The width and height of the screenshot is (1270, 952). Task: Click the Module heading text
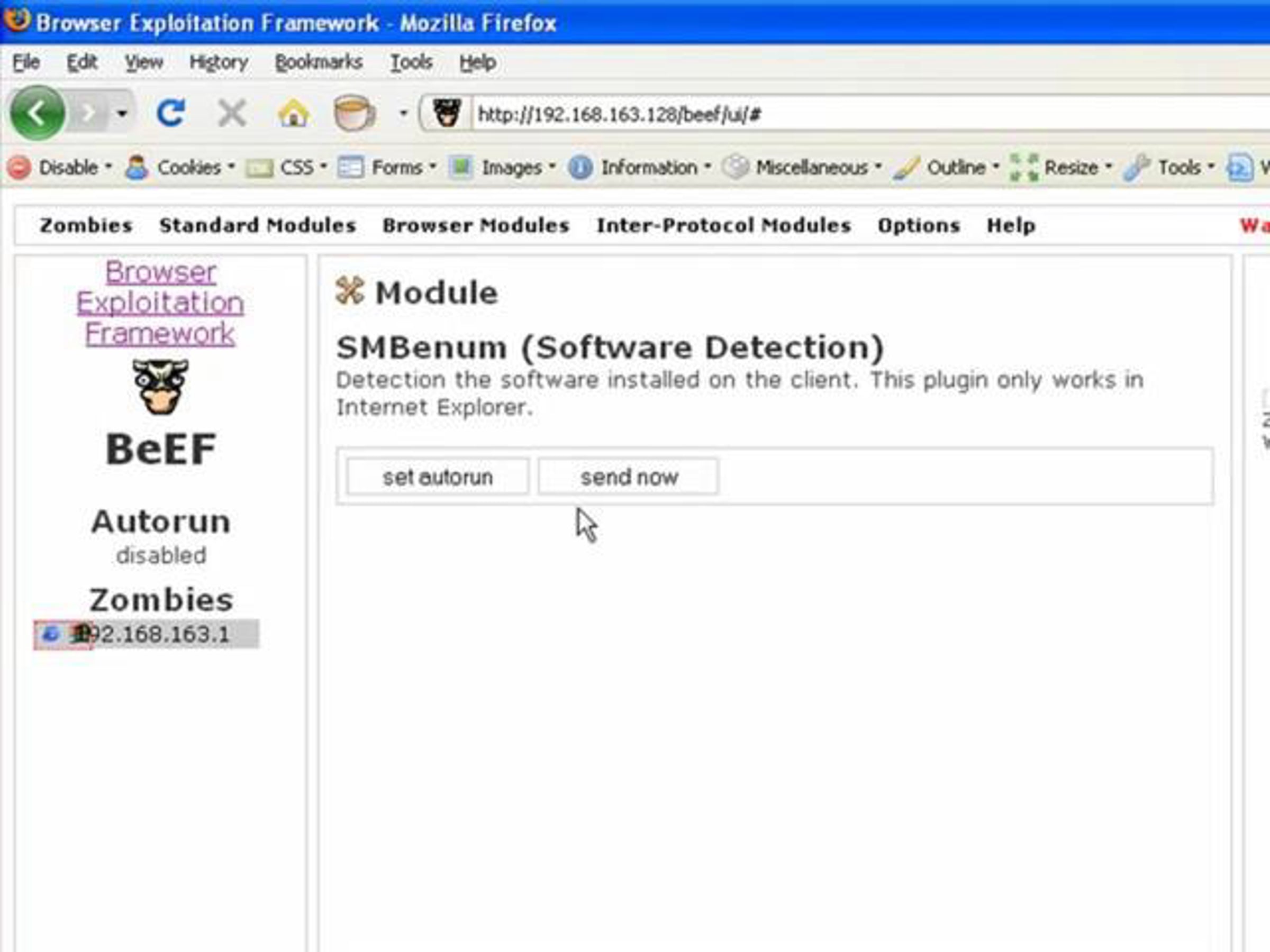437,292
